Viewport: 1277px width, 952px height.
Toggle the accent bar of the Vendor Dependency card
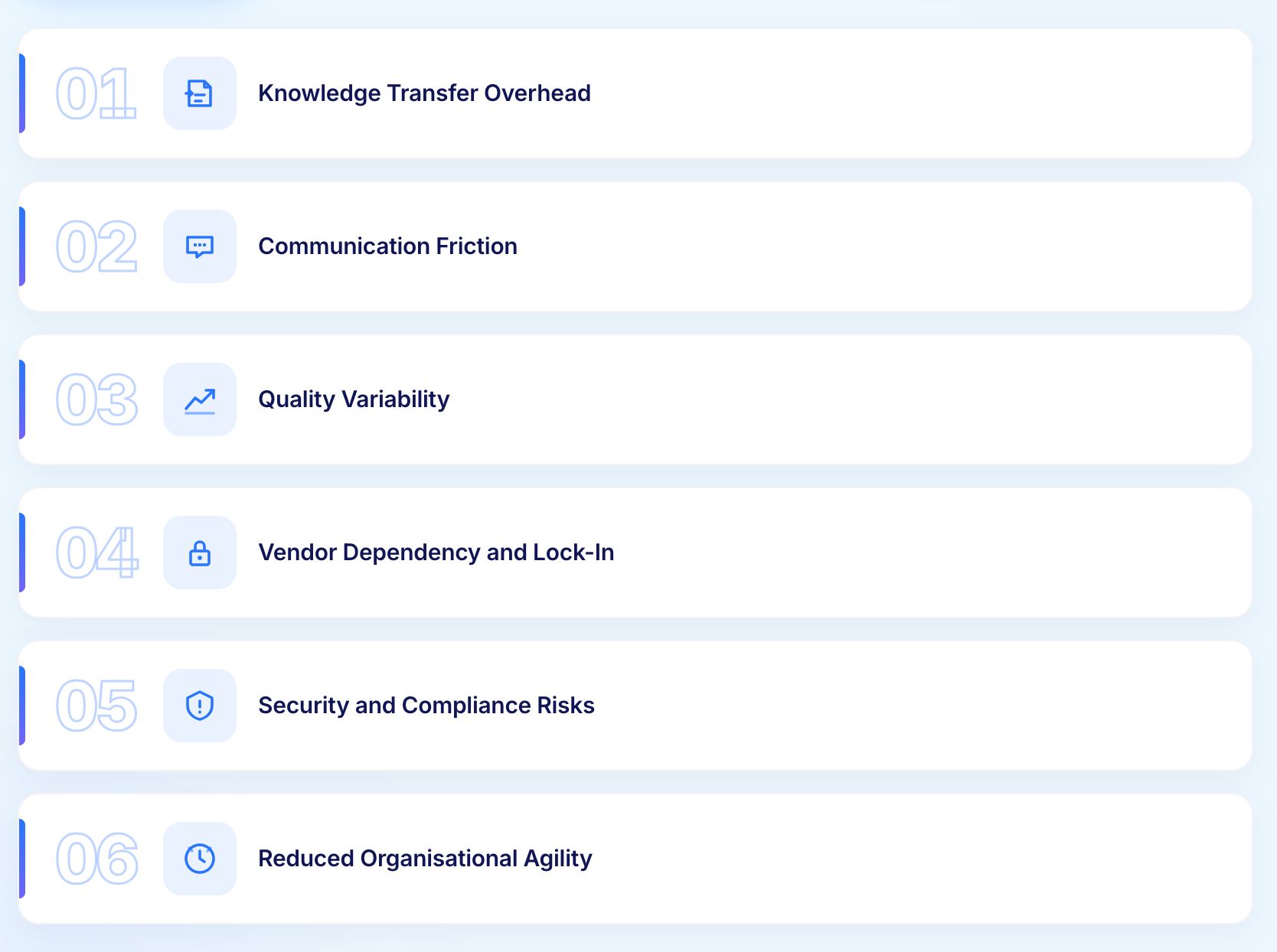tap(23, 552)
